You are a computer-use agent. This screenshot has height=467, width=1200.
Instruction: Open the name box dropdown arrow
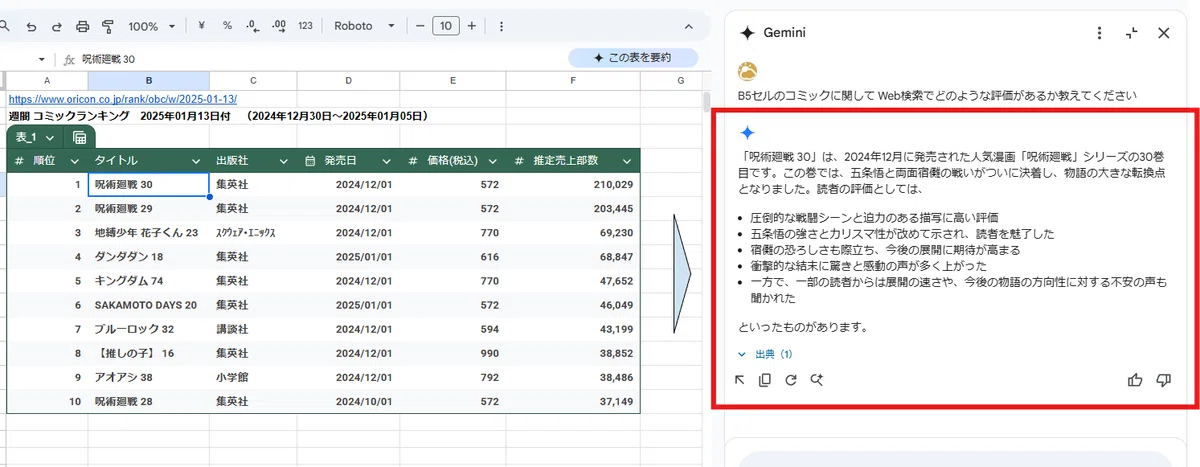42,59
